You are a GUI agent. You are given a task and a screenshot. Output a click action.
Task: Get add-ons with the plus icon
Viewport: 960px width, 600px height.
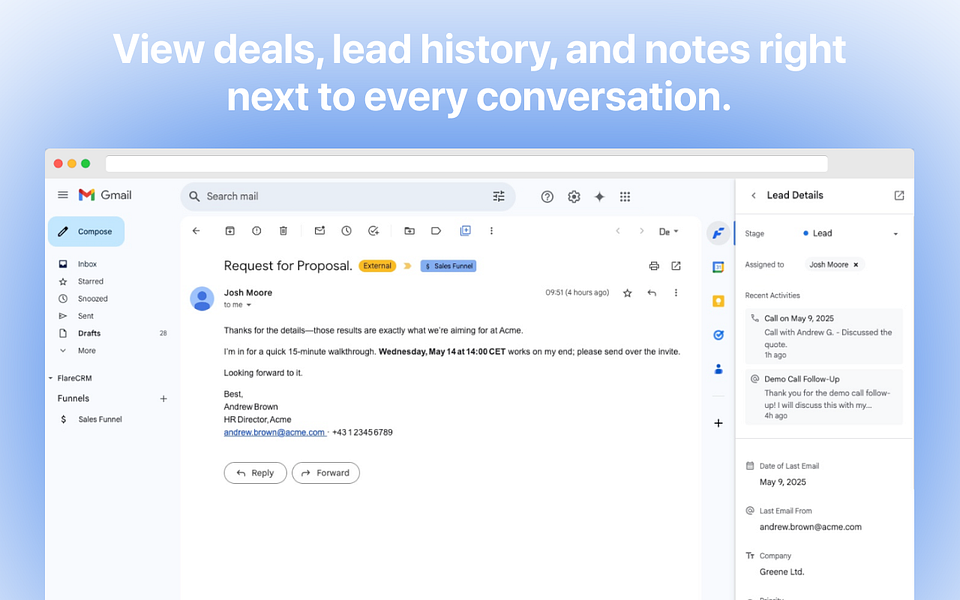click(718, 423)
